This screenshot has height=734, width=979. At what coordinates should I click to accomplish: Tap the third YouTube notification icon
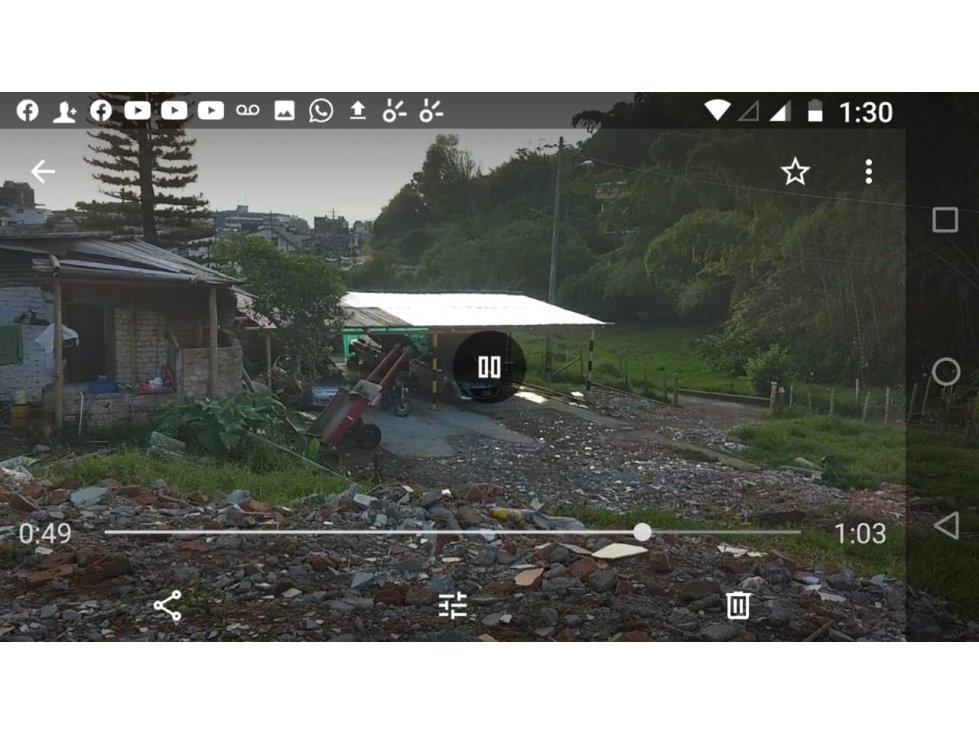coord(211,111)
